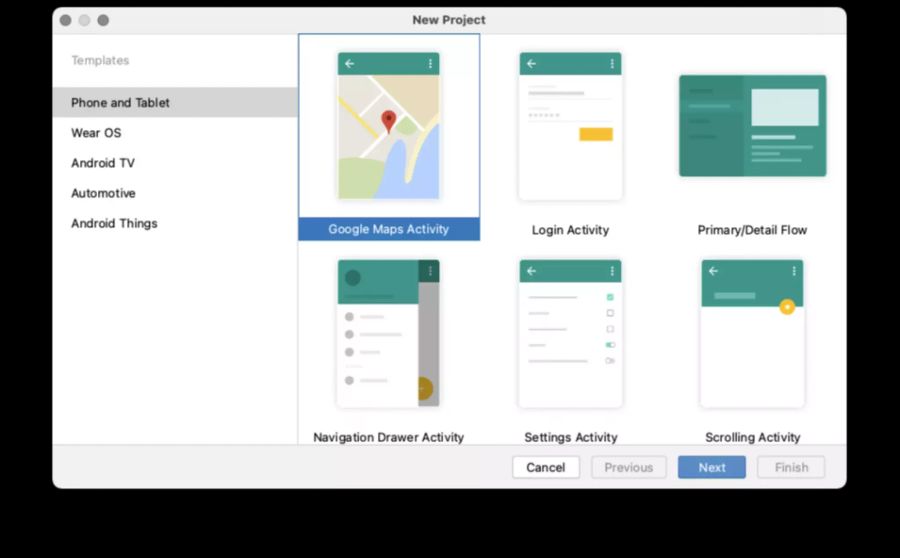Click the Login Activity label
The image size is (900, 558).
click(x=570, y=230)
